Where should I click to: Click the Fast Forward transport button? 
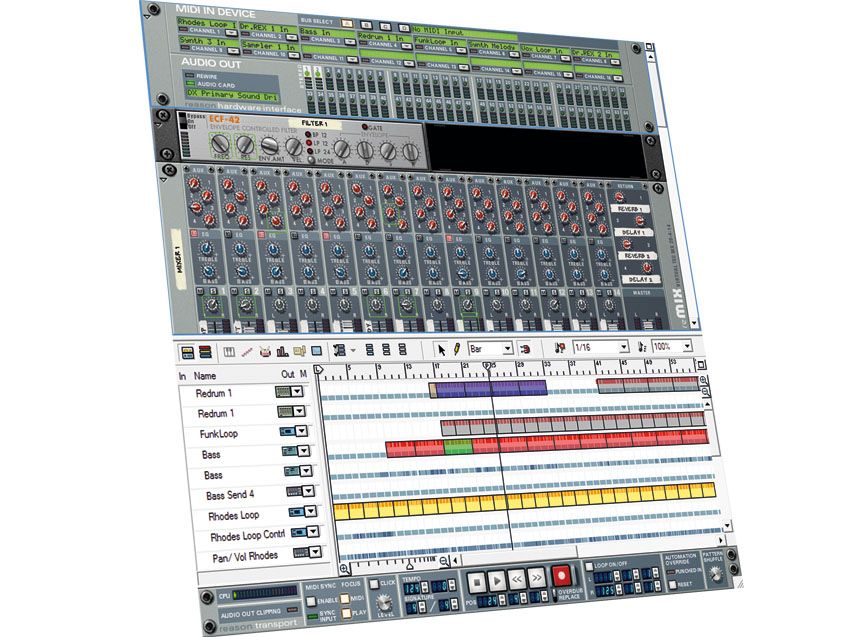click(x=536, y=578)
